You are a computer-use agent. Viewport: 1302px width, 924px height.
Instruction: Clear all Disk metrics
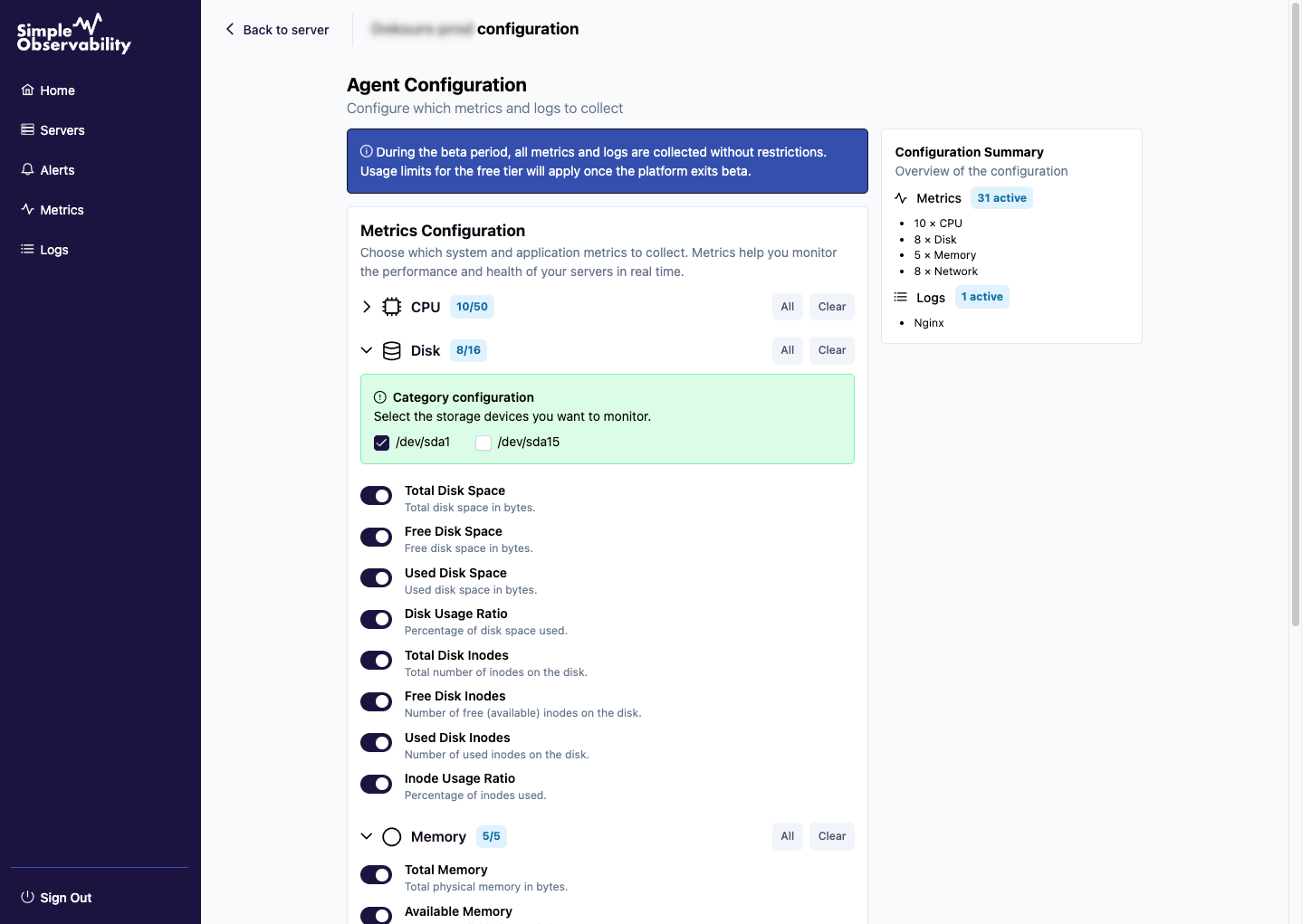tap(831, 350)
